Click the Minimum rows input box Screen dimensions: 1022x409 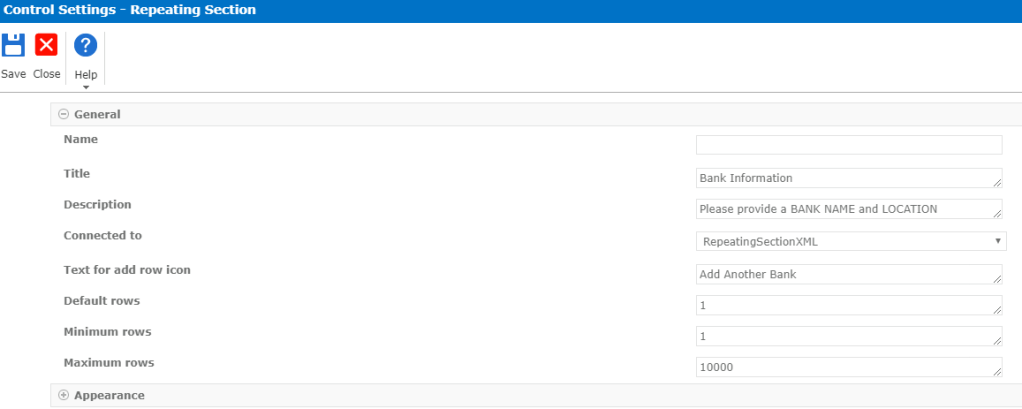[845, 336]
